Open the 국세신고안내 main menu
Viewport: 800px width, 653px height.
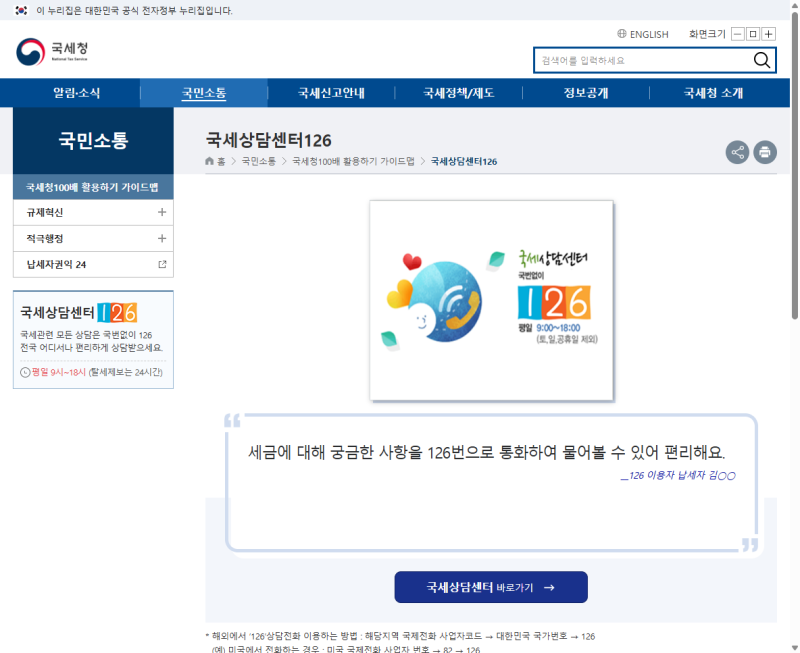pos(331,93)
